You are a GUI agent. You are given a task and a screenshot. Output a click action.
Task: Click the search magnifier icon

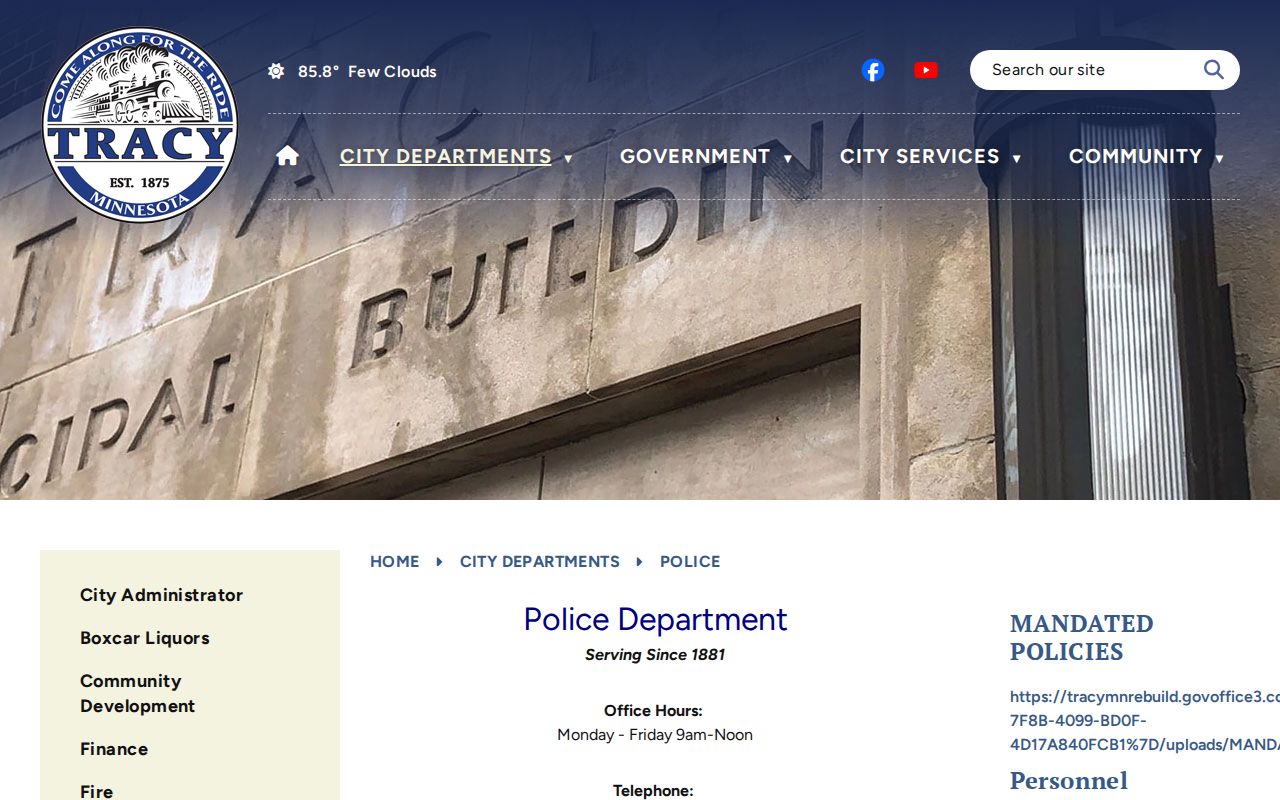tap(1213, 70)
